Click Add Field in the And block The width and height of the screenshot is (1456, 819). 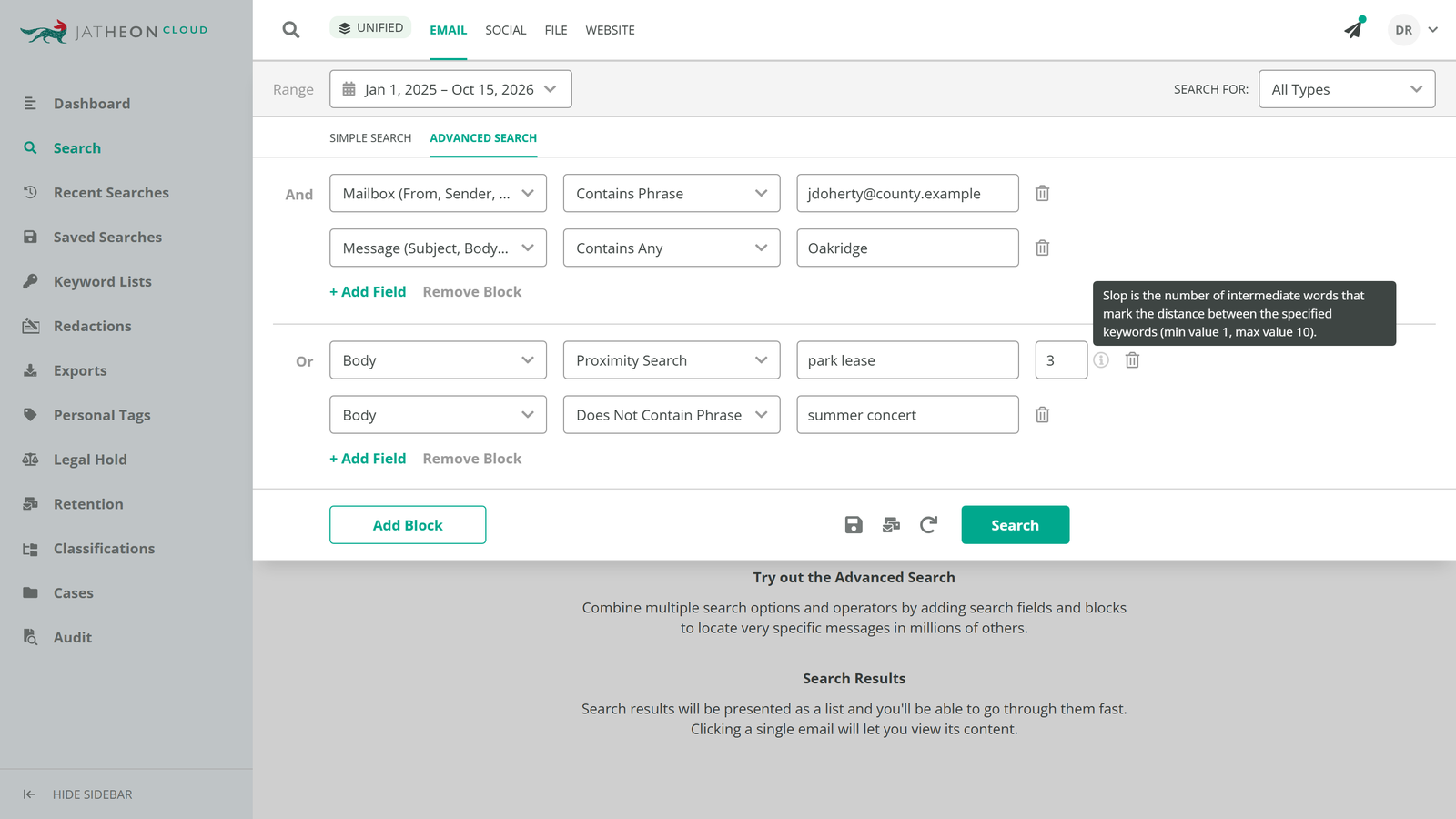coord(368,292)
